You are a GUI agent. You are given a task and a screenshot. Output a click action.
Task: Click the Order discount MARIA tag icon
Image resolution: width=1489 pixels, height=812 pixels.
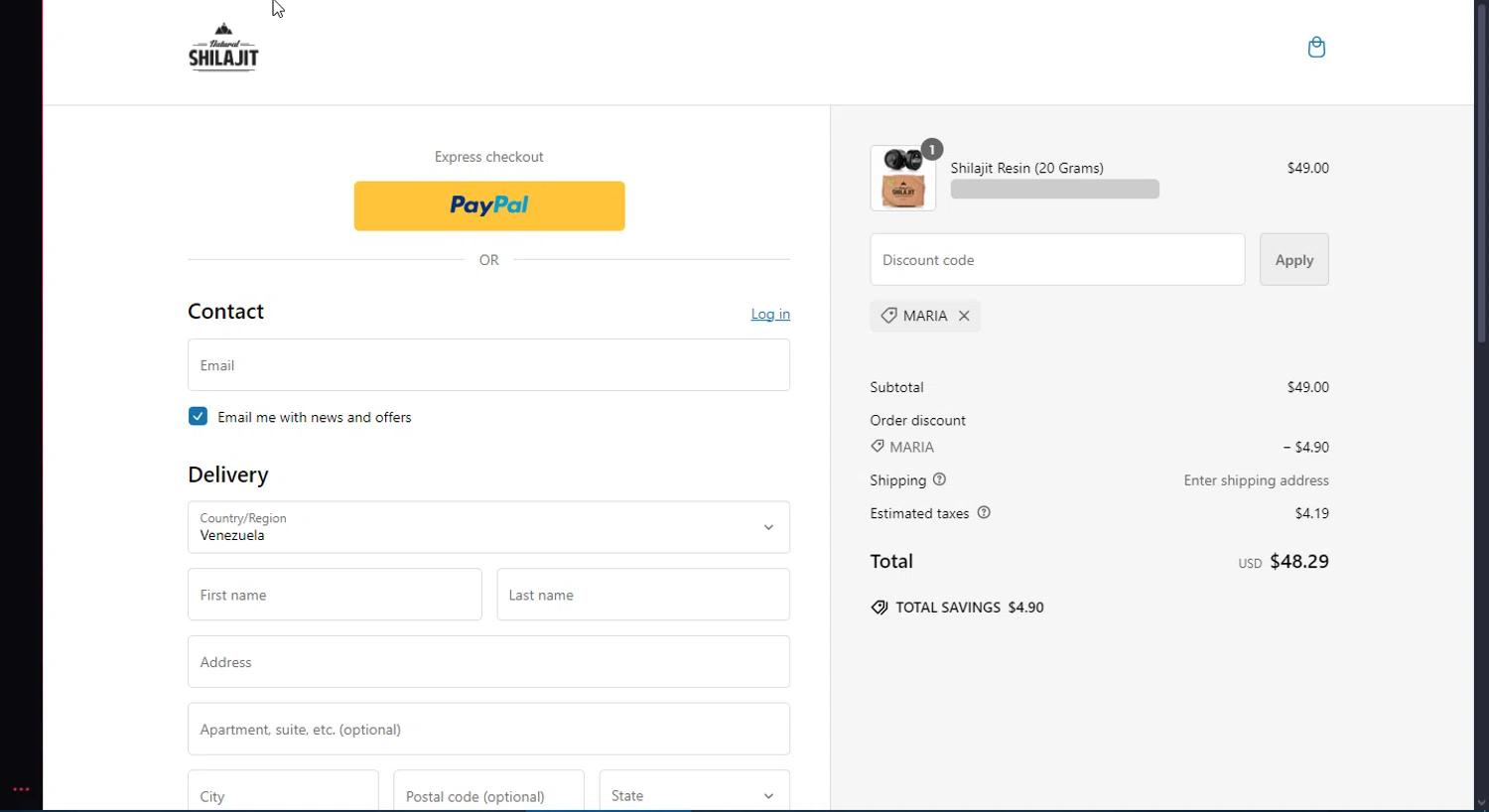pos(878,447)
